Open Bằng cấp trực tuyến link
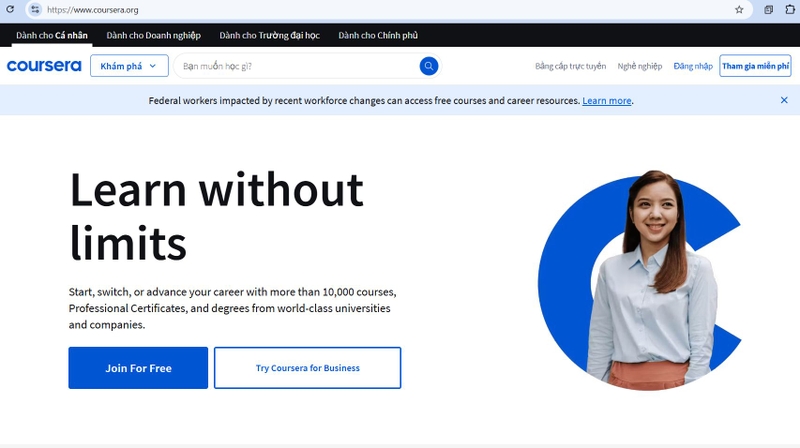The height and width of the screenshot is (448, 800). tap(570, 66)
